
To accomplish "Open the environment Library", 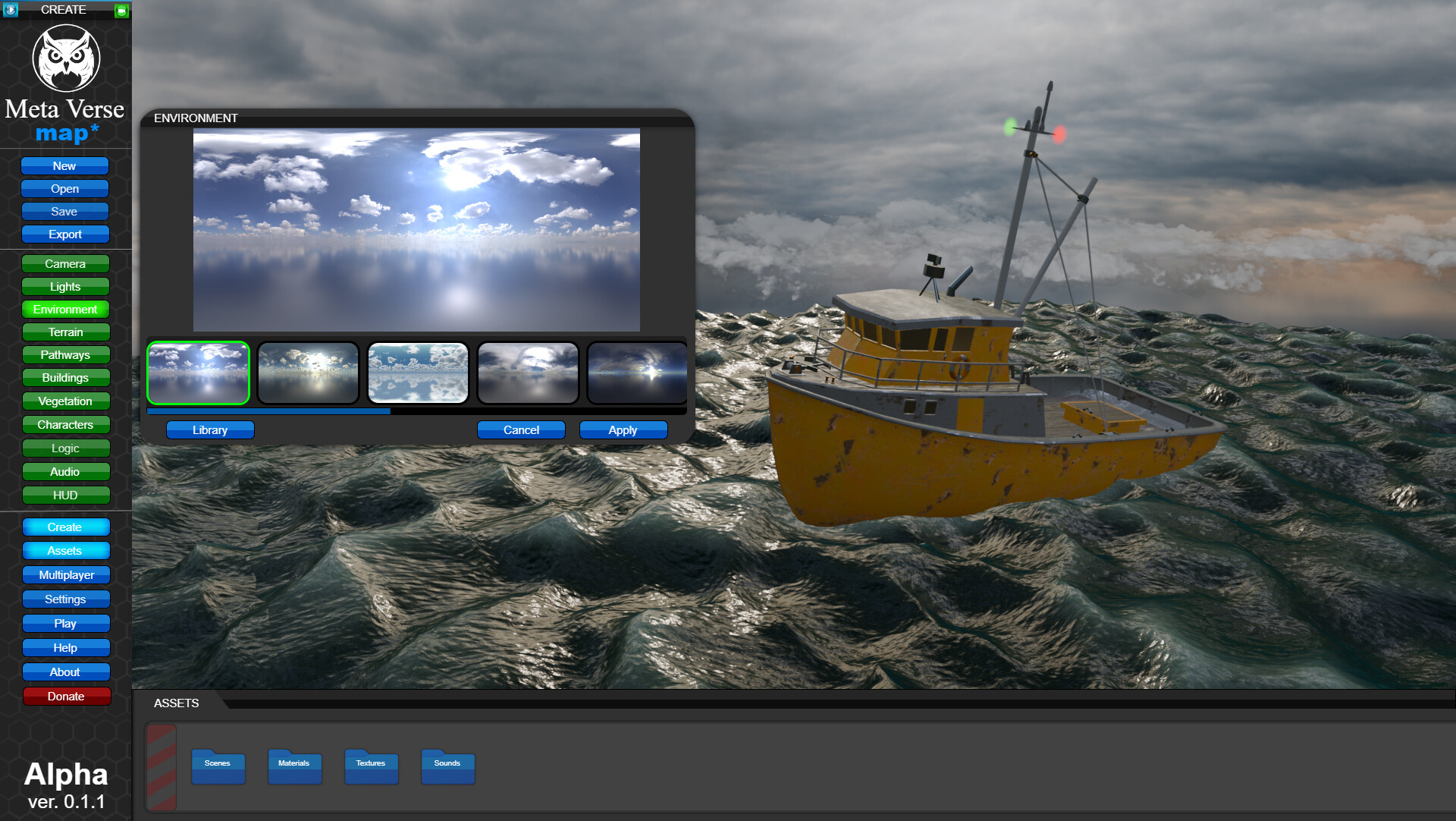I will click(209, 430).
